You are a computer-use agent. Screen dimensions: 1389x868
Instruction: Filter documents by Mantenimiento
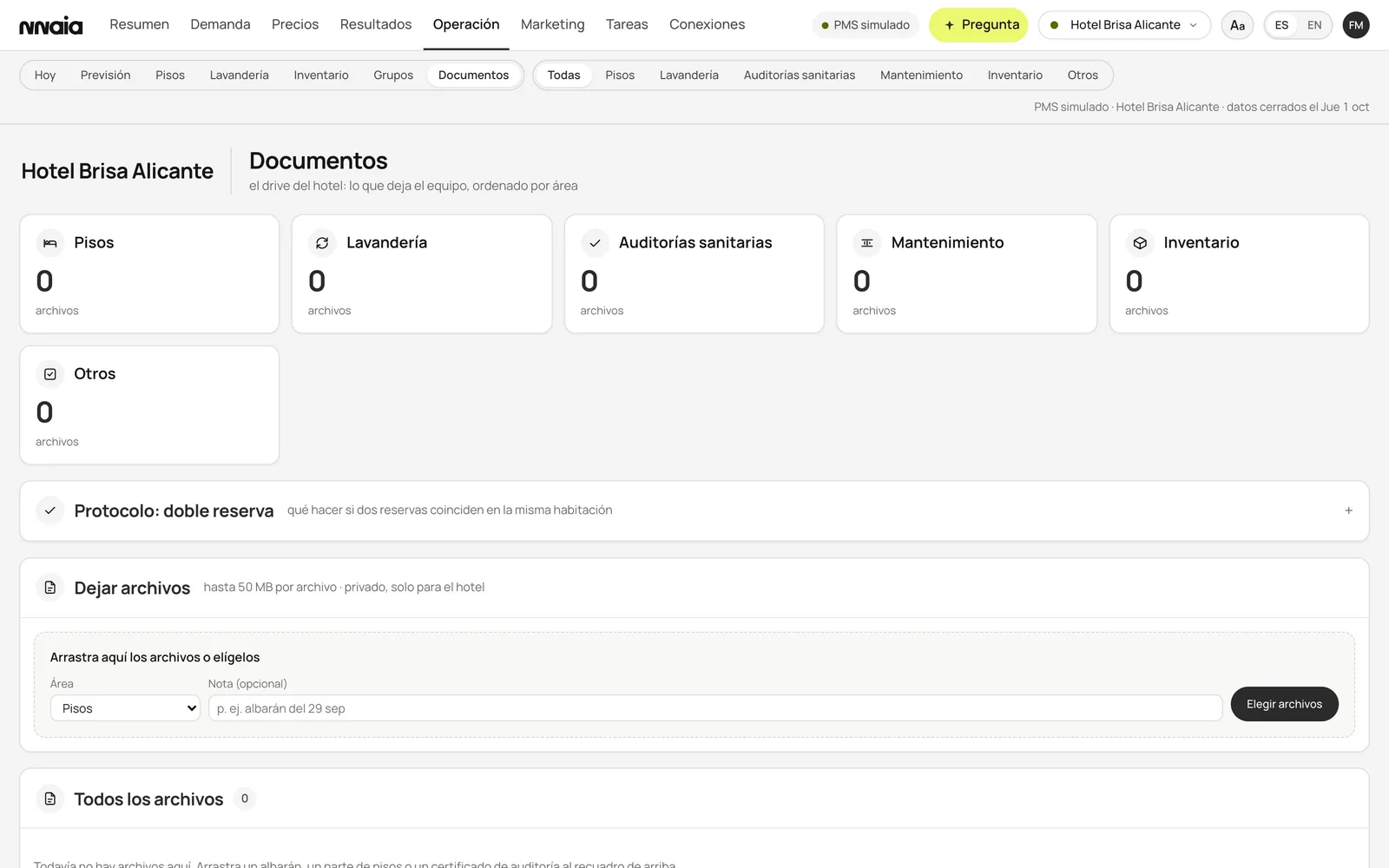click(921, 76)
